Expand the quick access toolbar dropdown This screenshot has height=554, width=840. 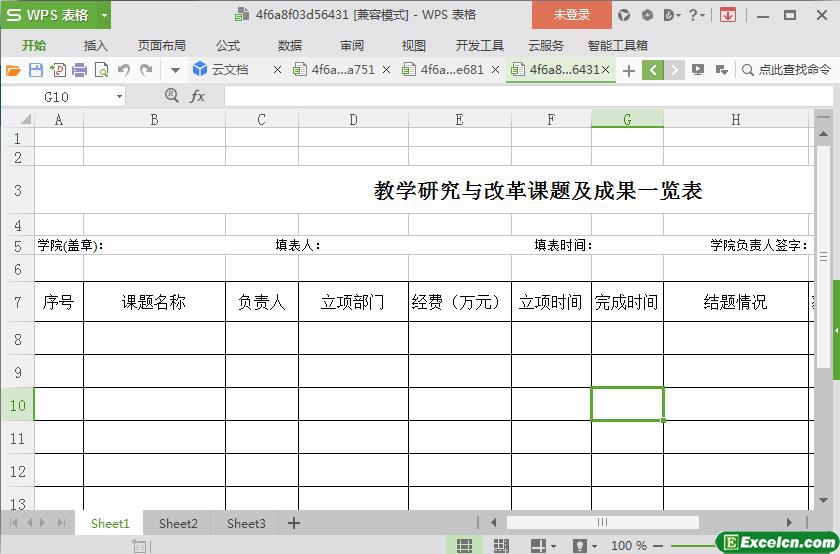coord(174,70)
